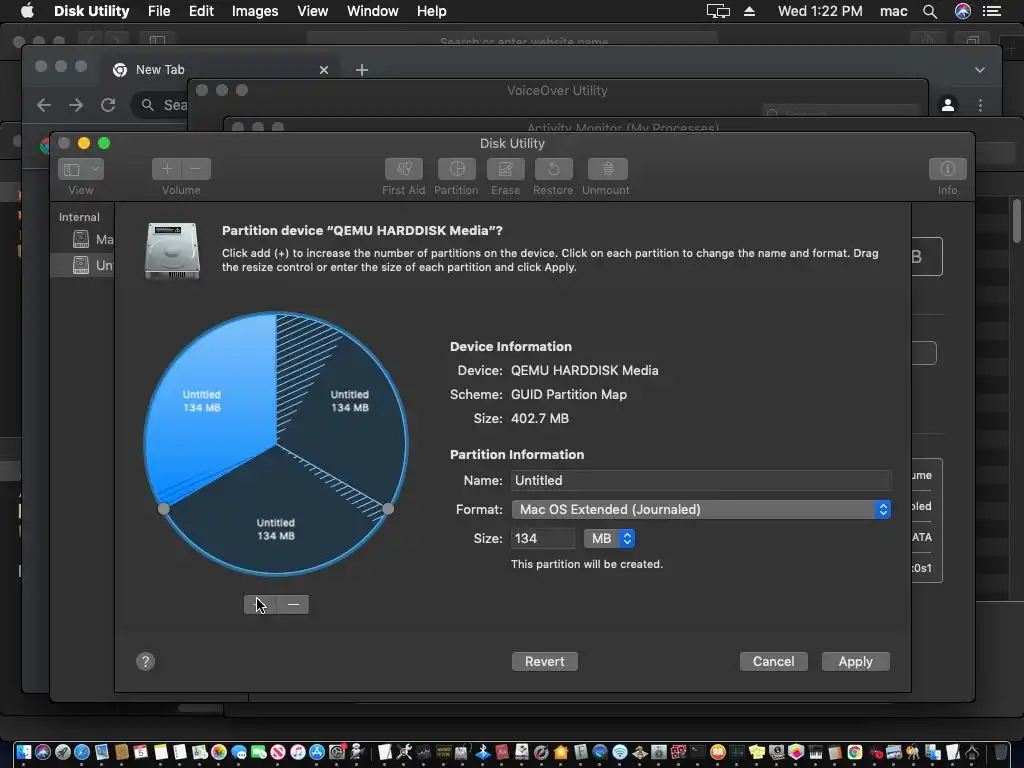Screen dimensions: 1024x768
Task: Click the remove partition minus button below pie chart
Action: pyautogui.click(x=293, y=605)
